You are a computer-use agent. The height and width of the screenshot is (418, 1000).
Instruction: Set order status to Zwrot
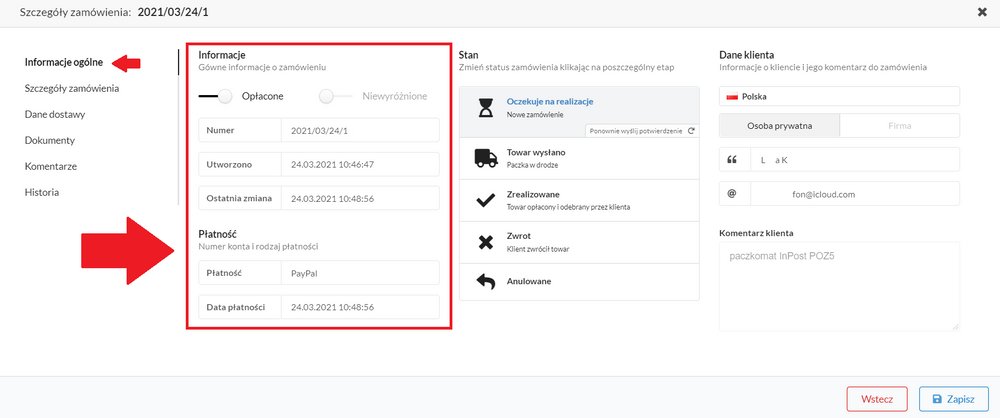click(x=579, y=242)
